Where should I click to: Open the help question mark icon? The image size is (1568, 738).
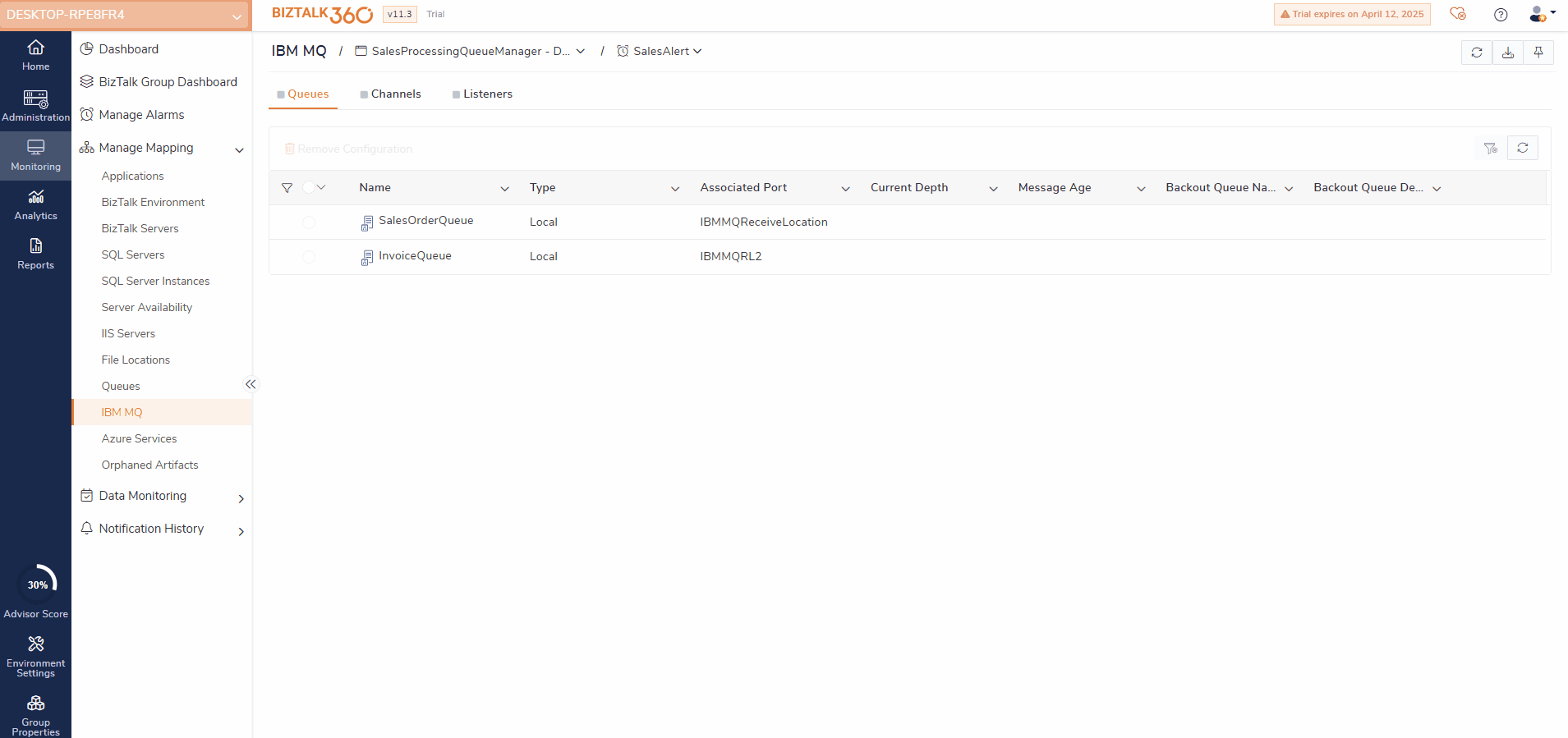tap(1501, 15)
